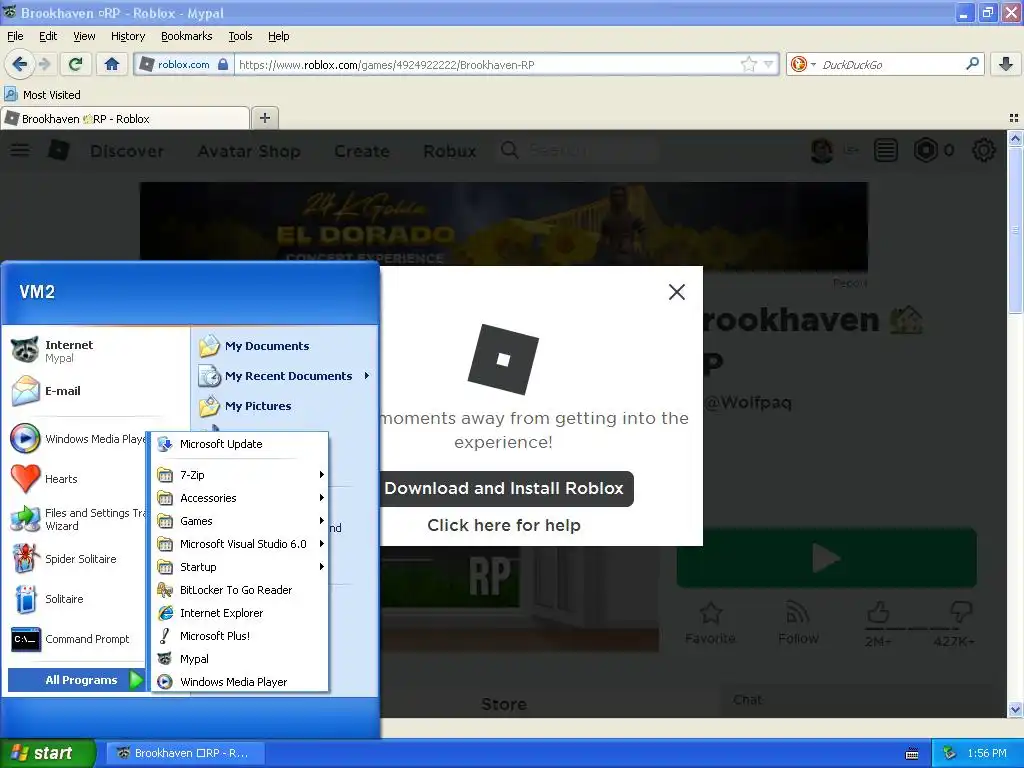Screen dimensions: 1024x768
Task: Click the padlock site security icon
Action: 223,64
